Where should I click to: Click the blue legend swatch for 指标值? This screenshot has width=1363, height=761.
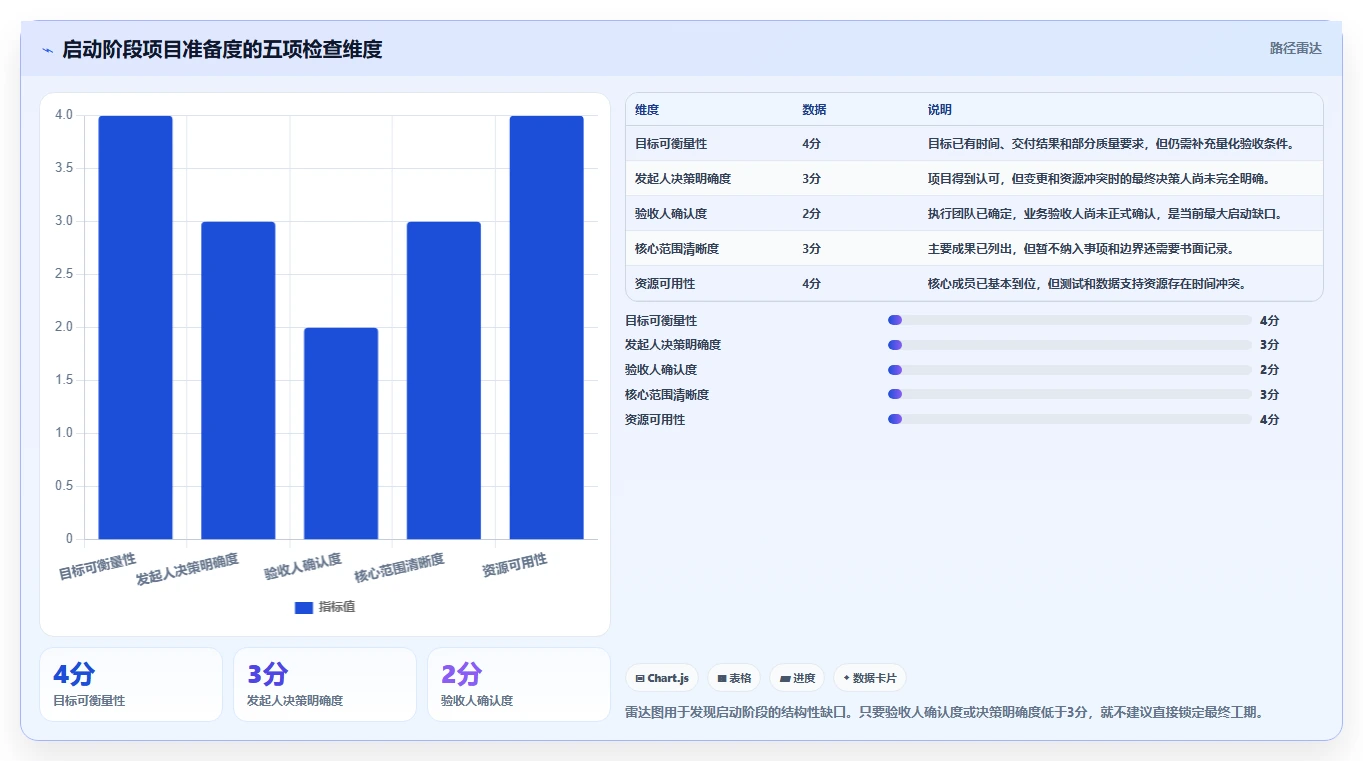(304, 607)
